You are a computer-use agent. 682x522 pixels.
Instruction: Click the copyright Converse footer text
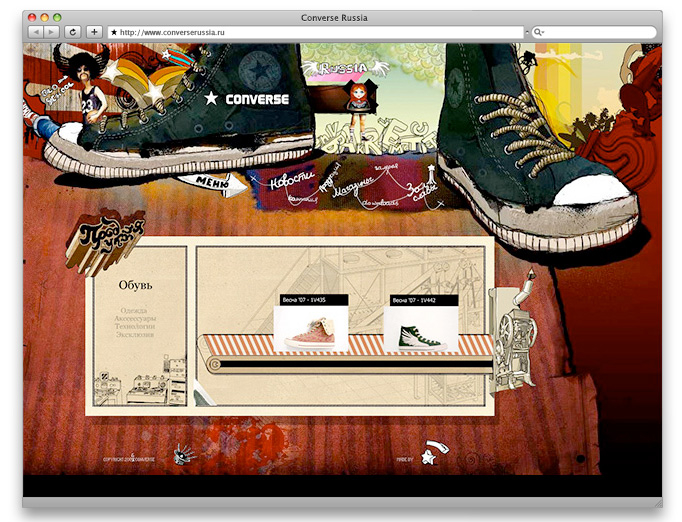pyautogui.click(x=129, y=459)
